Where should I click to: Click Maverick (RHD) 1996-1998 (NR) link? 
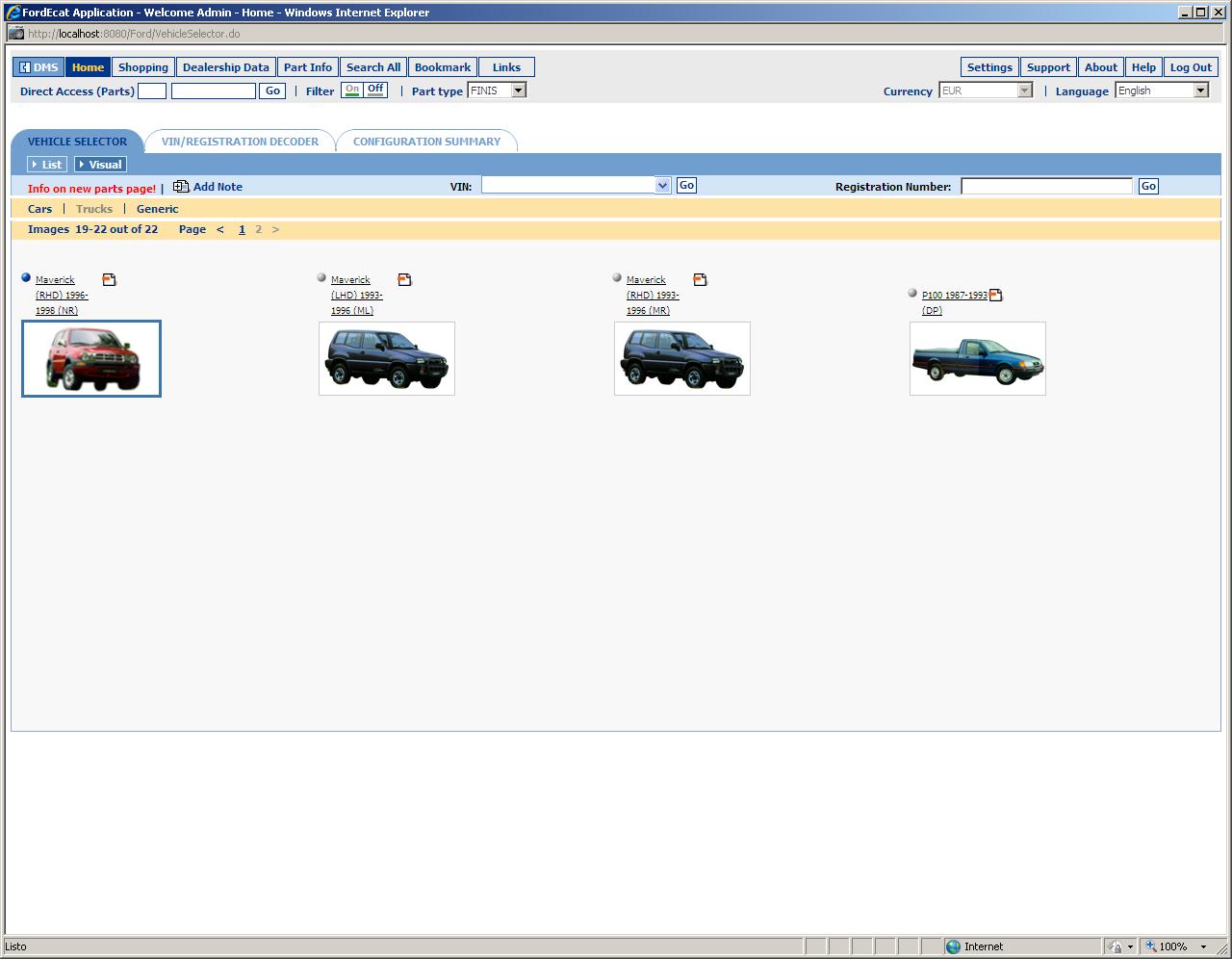pyautogui.click(x=62, y=295)
